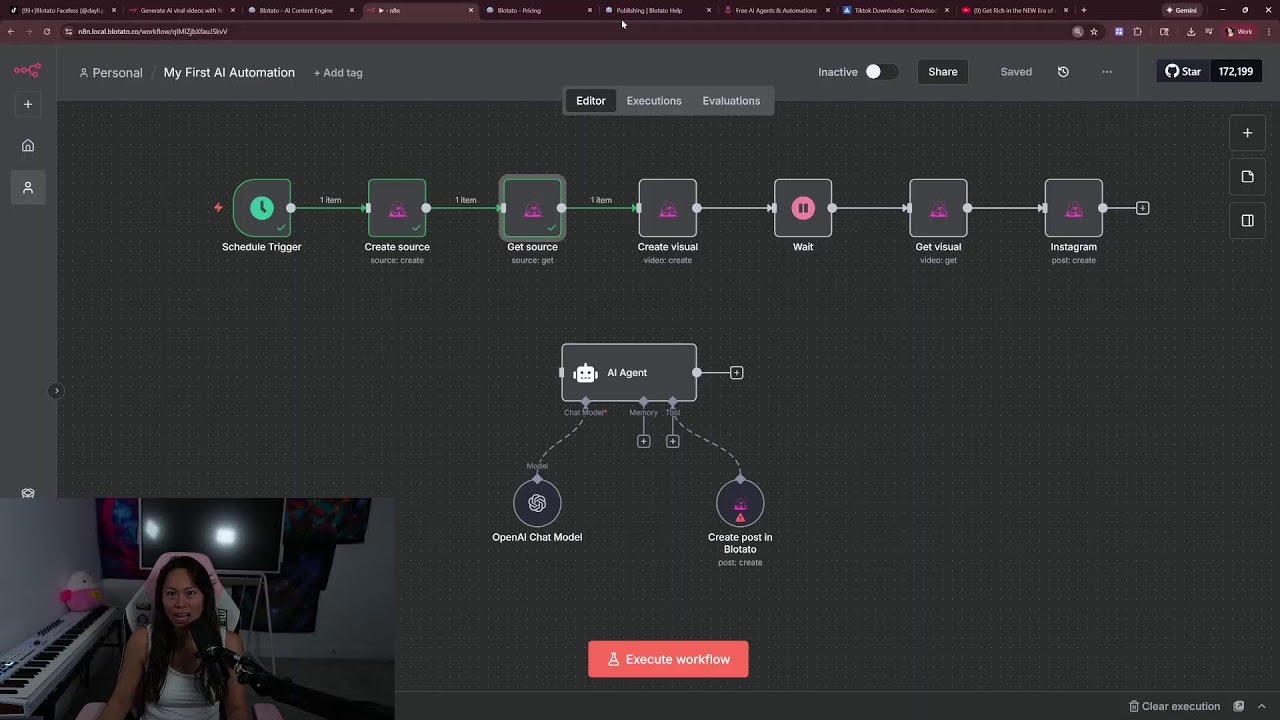
Task: Reload the page with the refresh icon
Action: click(x=46, y=31)
